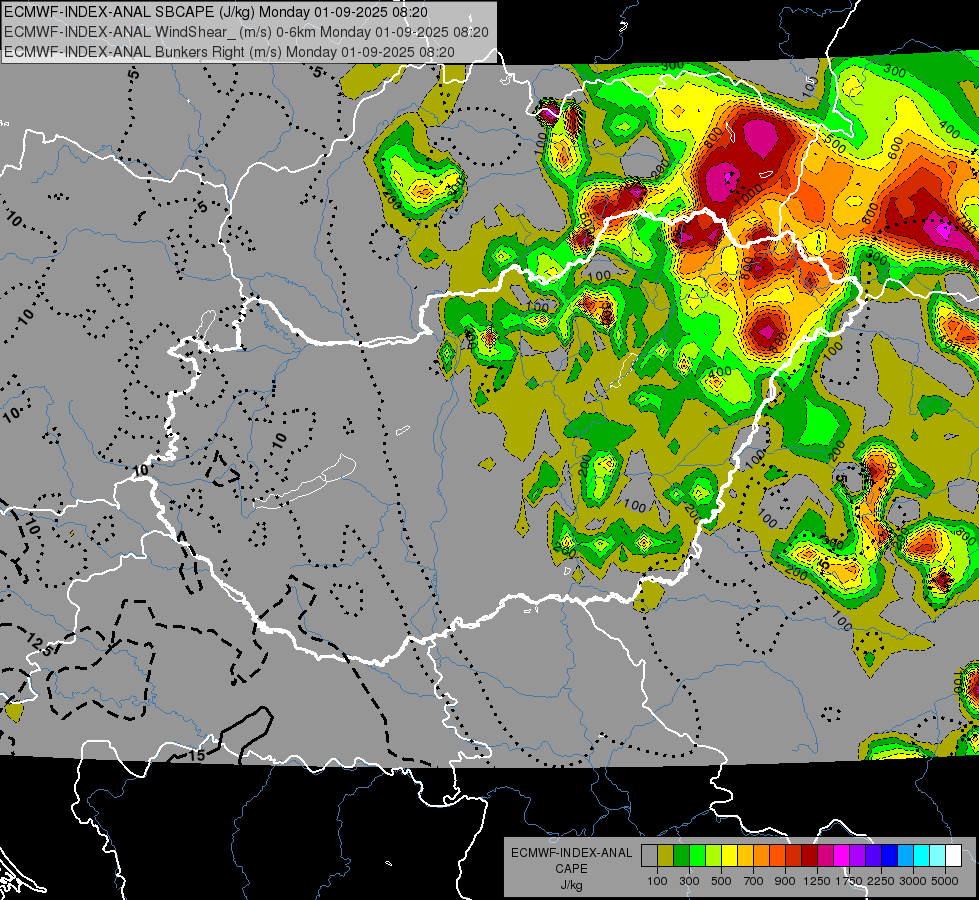
Task: Click the orange legend swatch after 700
Action: click(761, 856)
